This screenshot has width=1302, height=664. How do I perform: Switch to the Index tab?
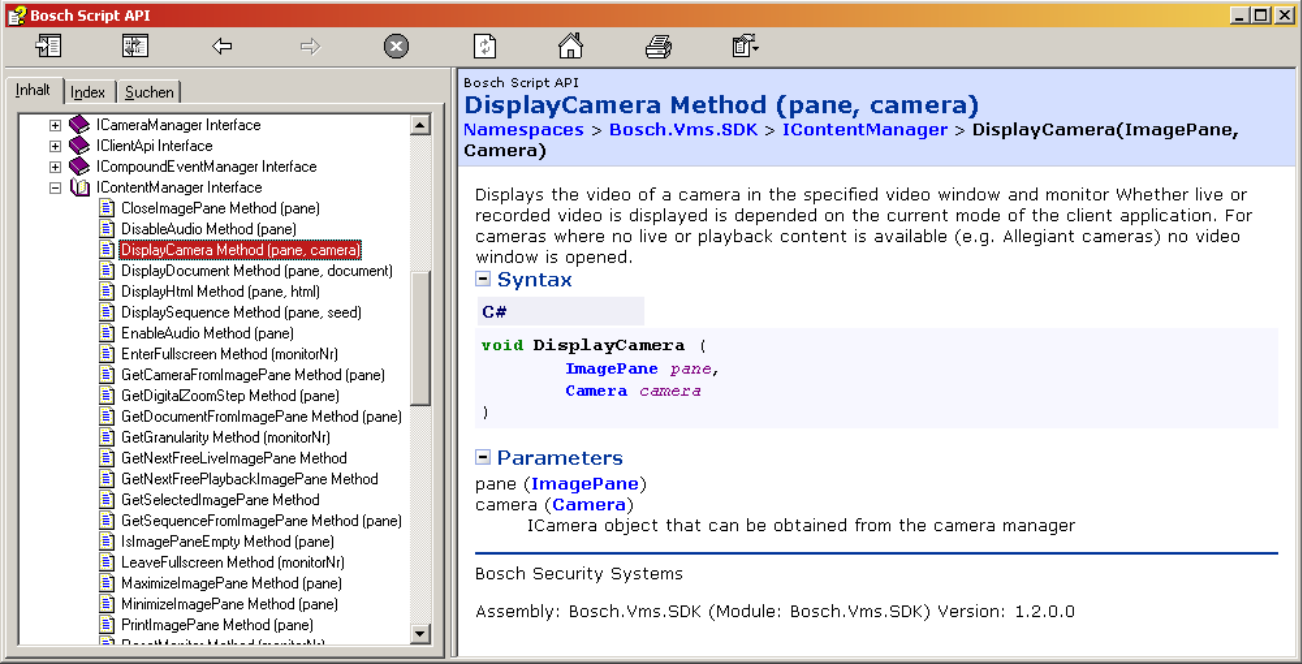coord(88,92)
